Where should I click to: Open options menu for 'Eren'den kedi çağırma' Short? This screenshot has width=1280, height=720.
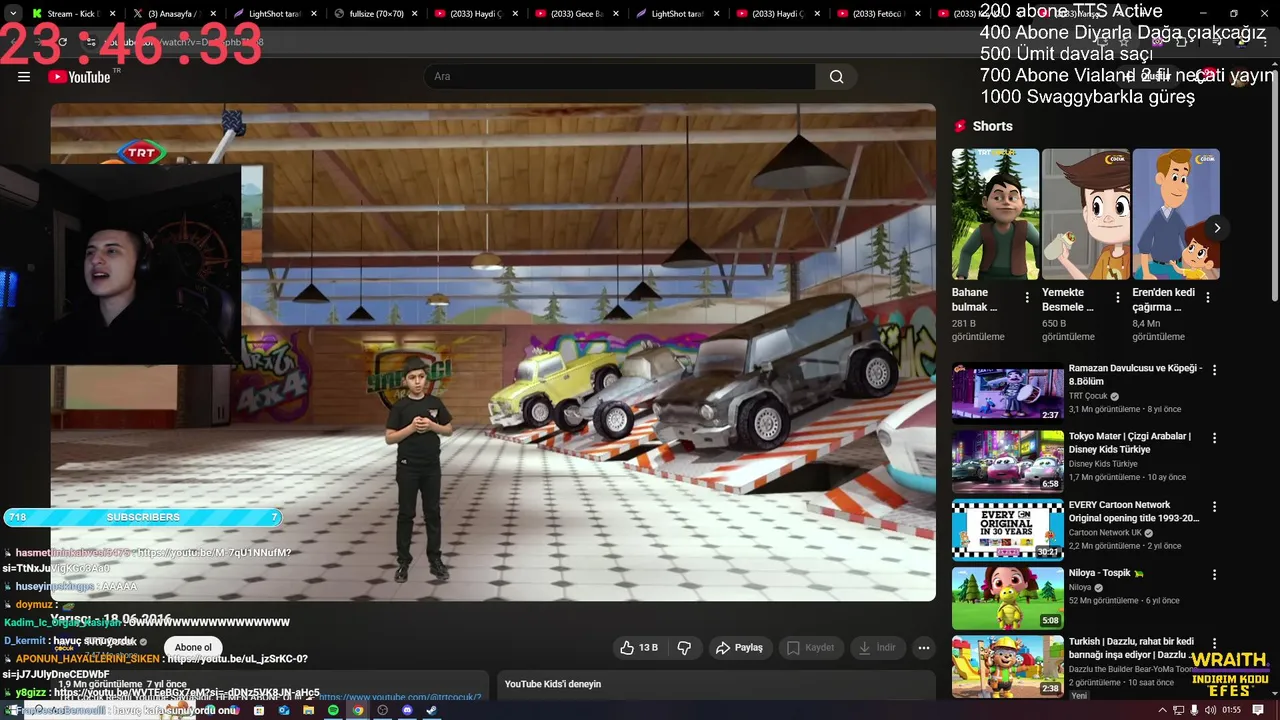[x=1208, y=297]
